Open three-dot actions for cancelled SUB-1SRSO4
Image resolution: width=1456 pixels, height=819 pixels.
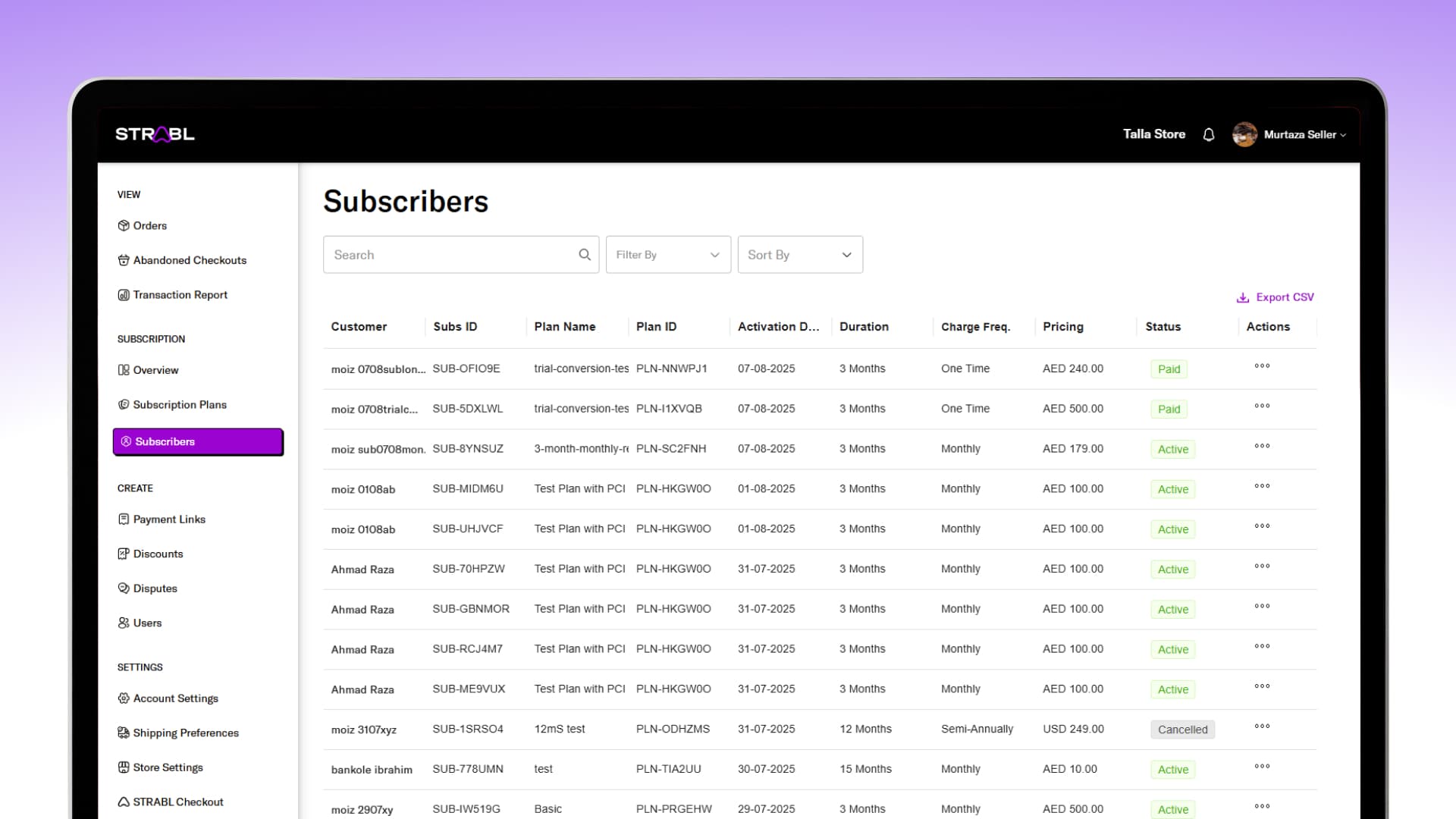[x=1262, y=726]
